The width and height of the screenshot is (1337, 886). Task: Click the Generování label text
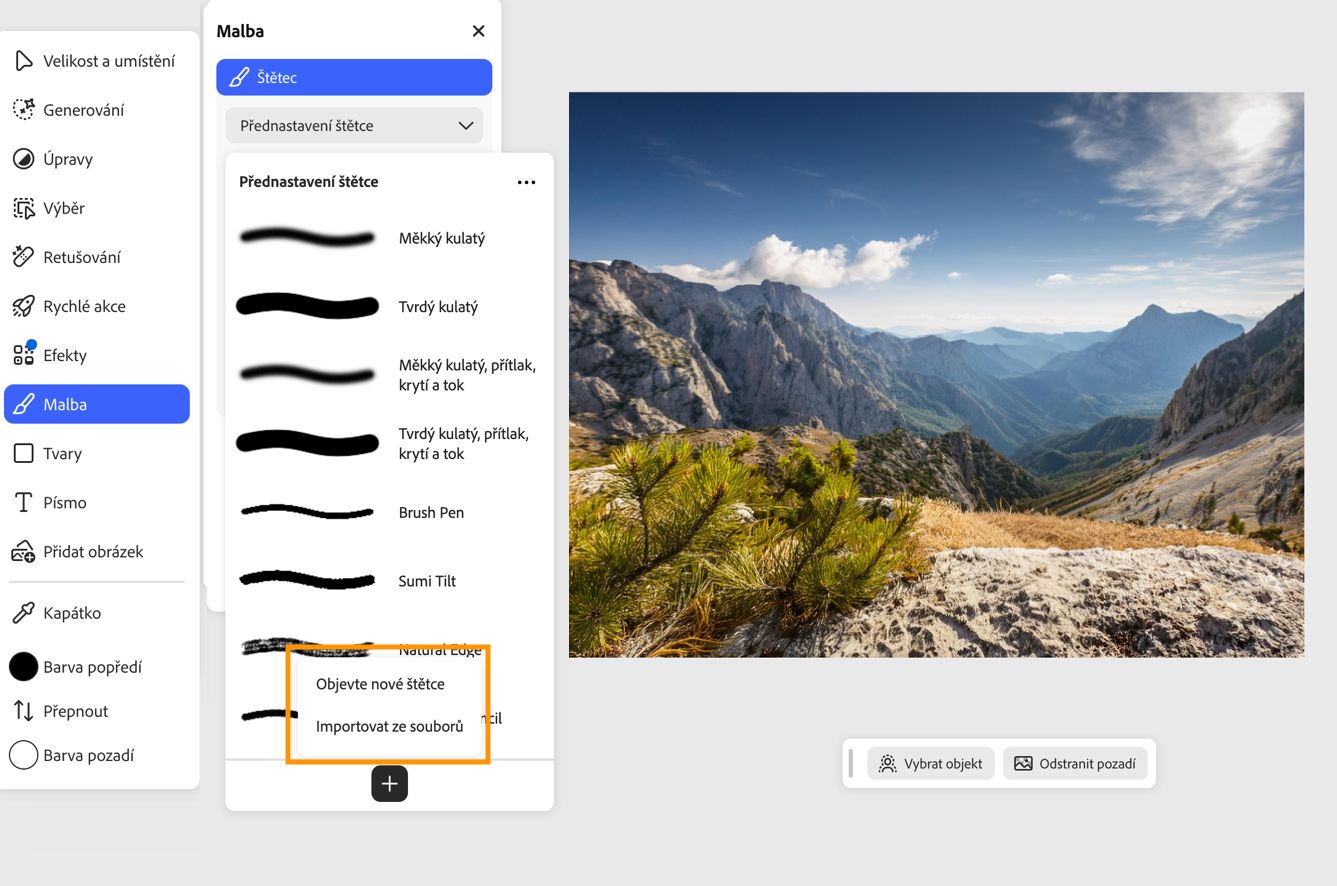click(x=84, y=110)
